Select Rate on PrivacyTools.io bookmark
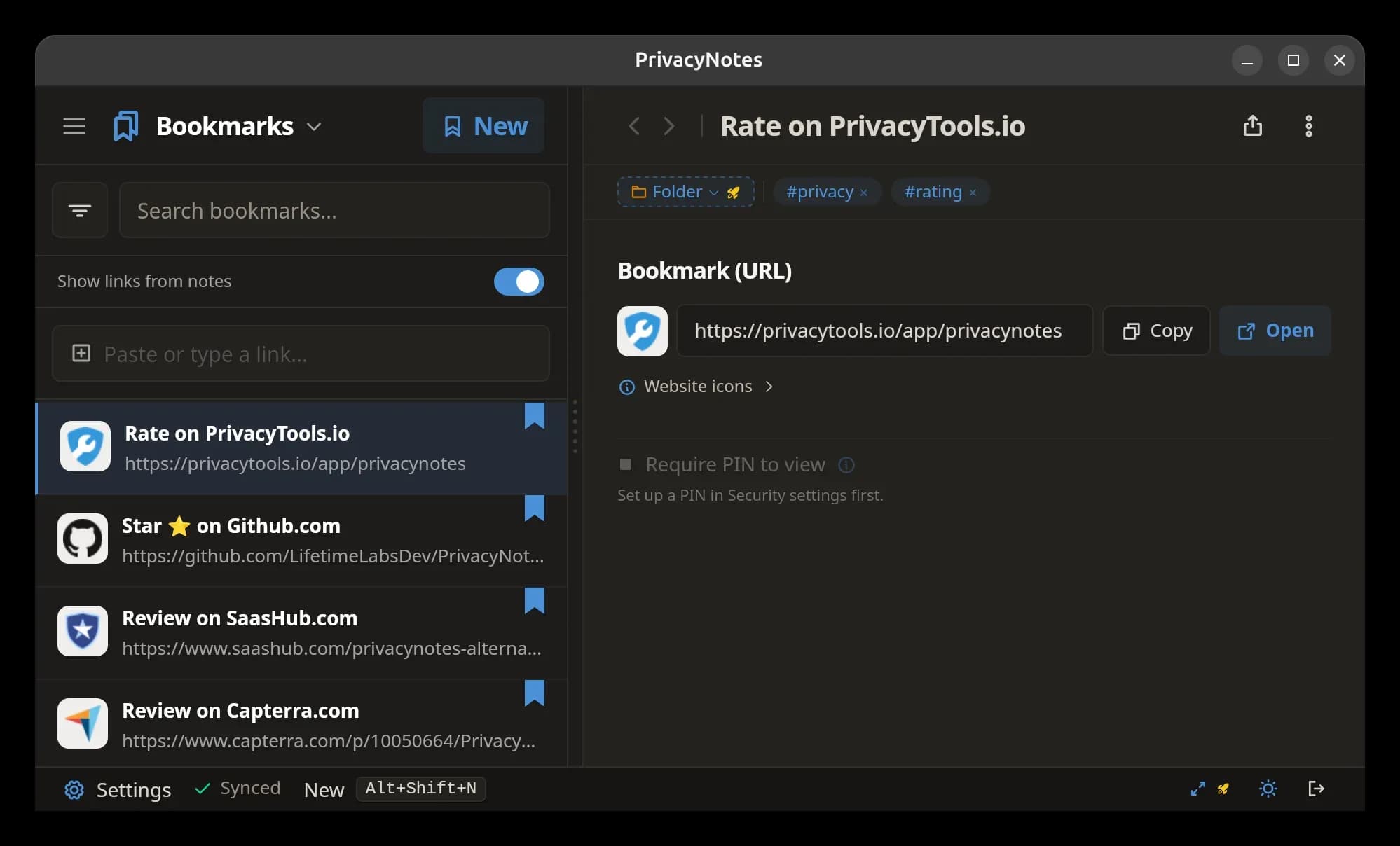Screen dimensions: 1400x846 coord(301,448)
